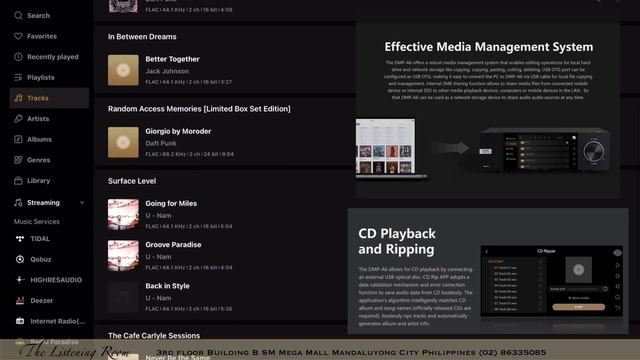Screen dimensions: 640x360
Task: Click the Recently played clock icon
Action: (18, 57)
